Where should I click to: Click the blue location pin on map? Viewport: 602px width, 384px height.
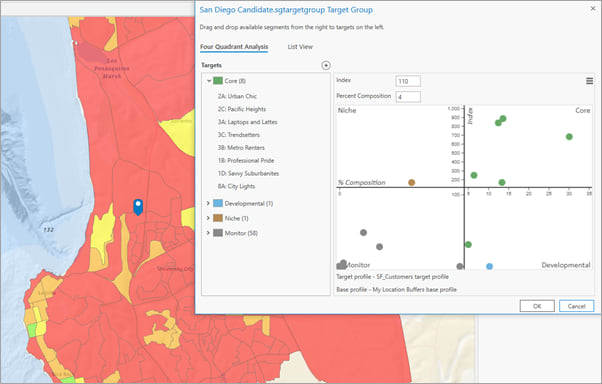point(138,207)
